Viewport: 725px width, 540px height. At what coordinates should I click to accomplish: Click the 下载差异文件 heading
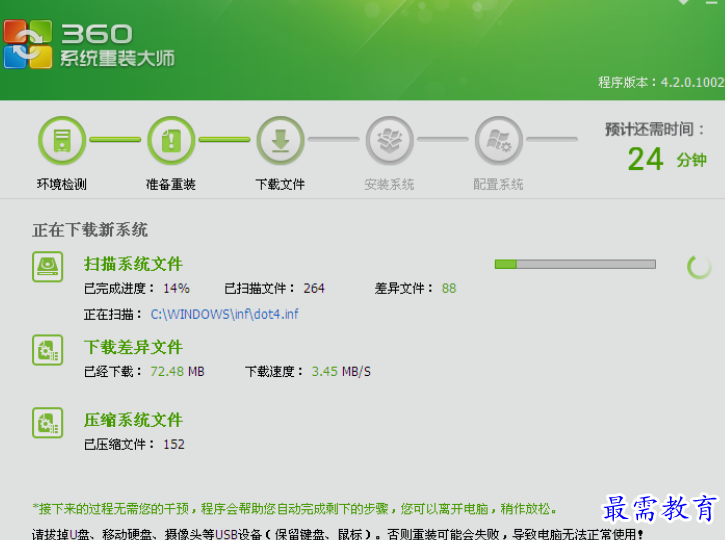click(133, 347)
